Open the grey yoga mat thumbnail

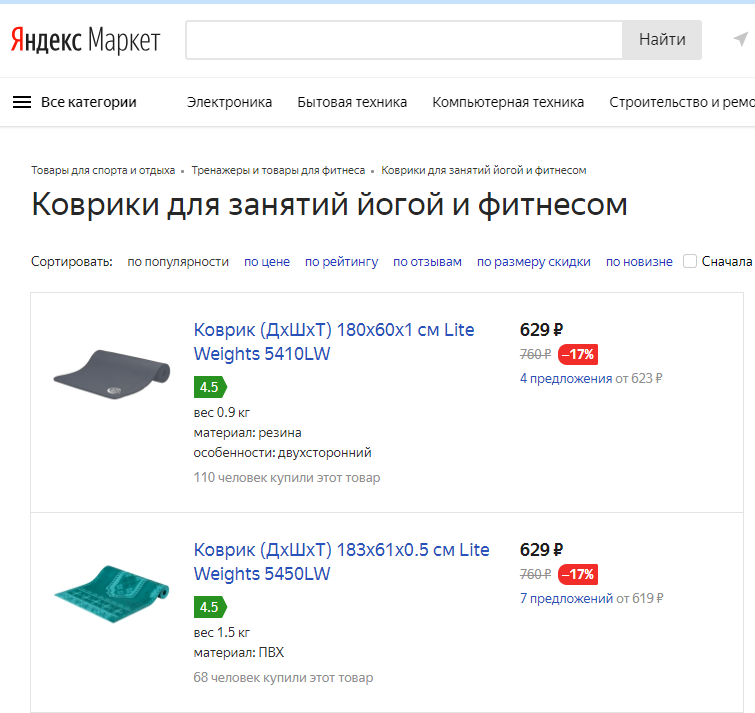pyautogui.click(x=112, y=374)
